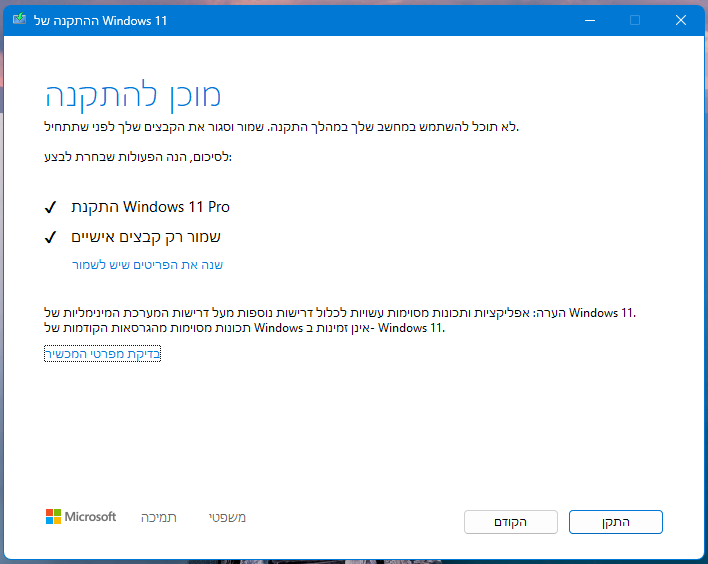Click checkmark next to 'התקנת Windows 11 Pro'
Viewport: 708px width, 564px height.
coord(51,207)
